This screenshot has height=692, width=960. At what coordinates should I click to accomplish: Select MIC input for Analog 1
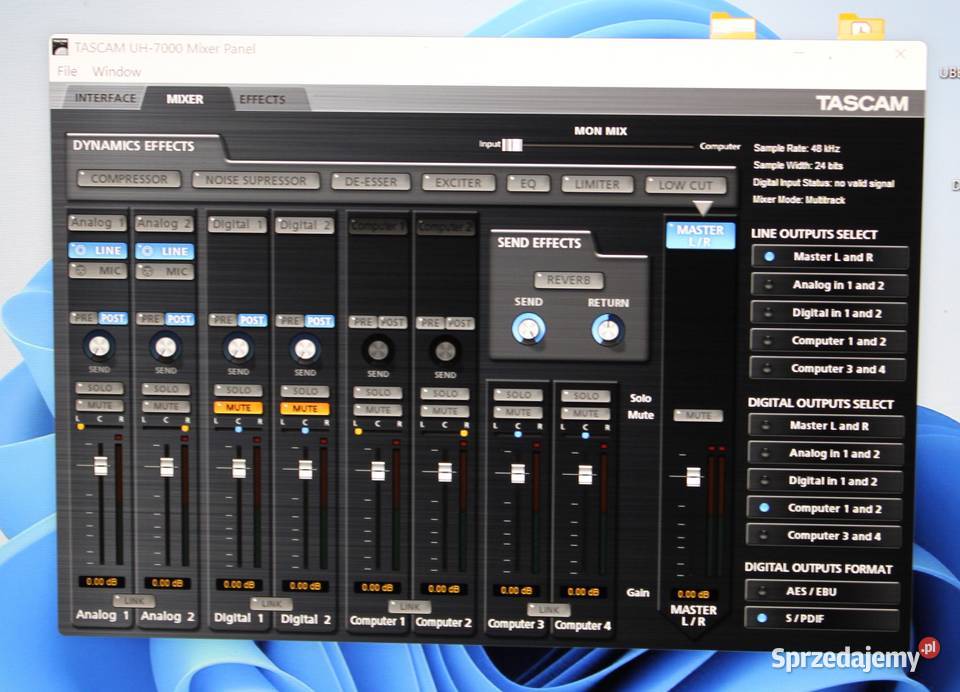click(x=98, y=270)
